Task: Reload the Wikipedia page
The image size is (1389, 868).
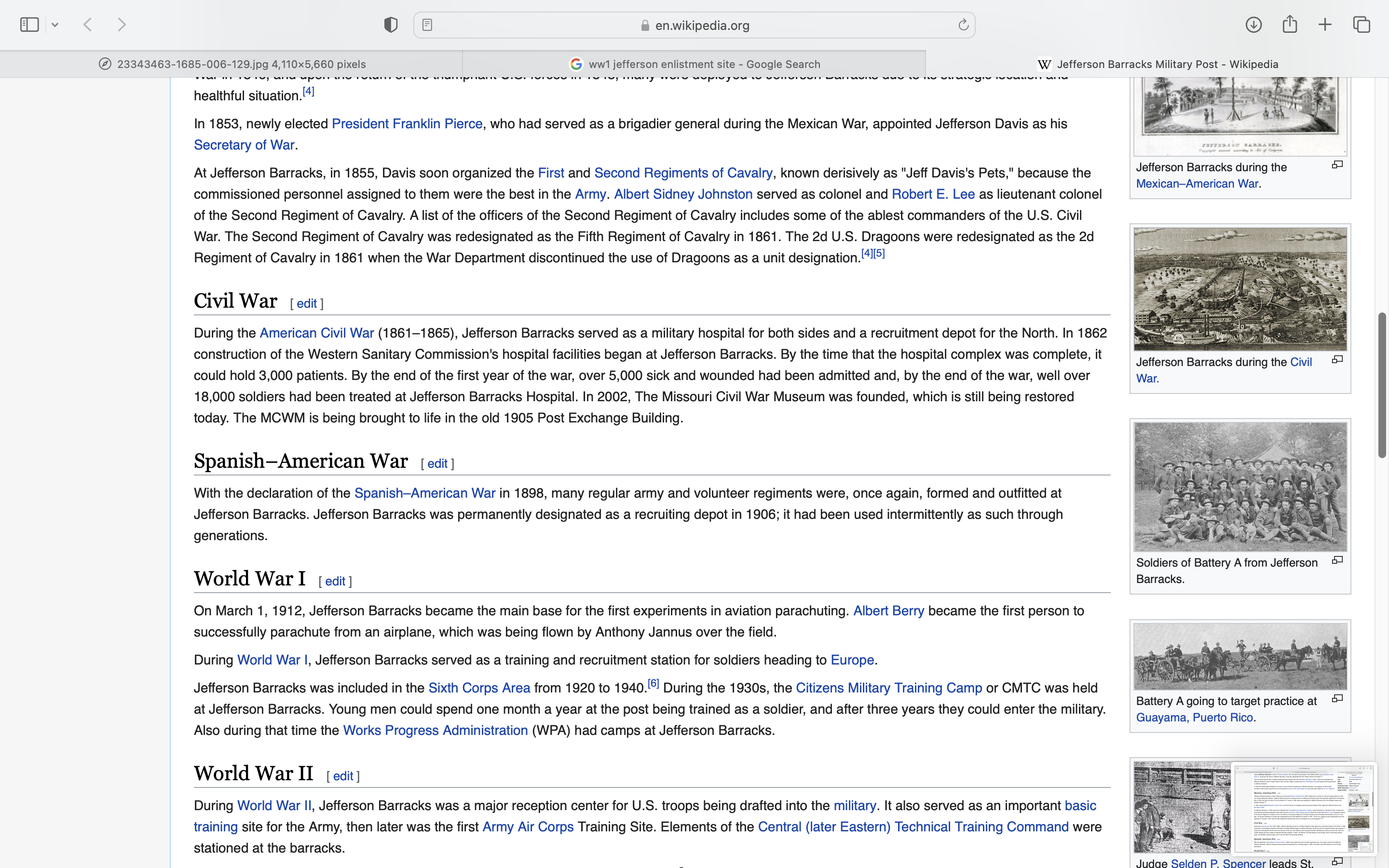Action: tap(963, 25)
